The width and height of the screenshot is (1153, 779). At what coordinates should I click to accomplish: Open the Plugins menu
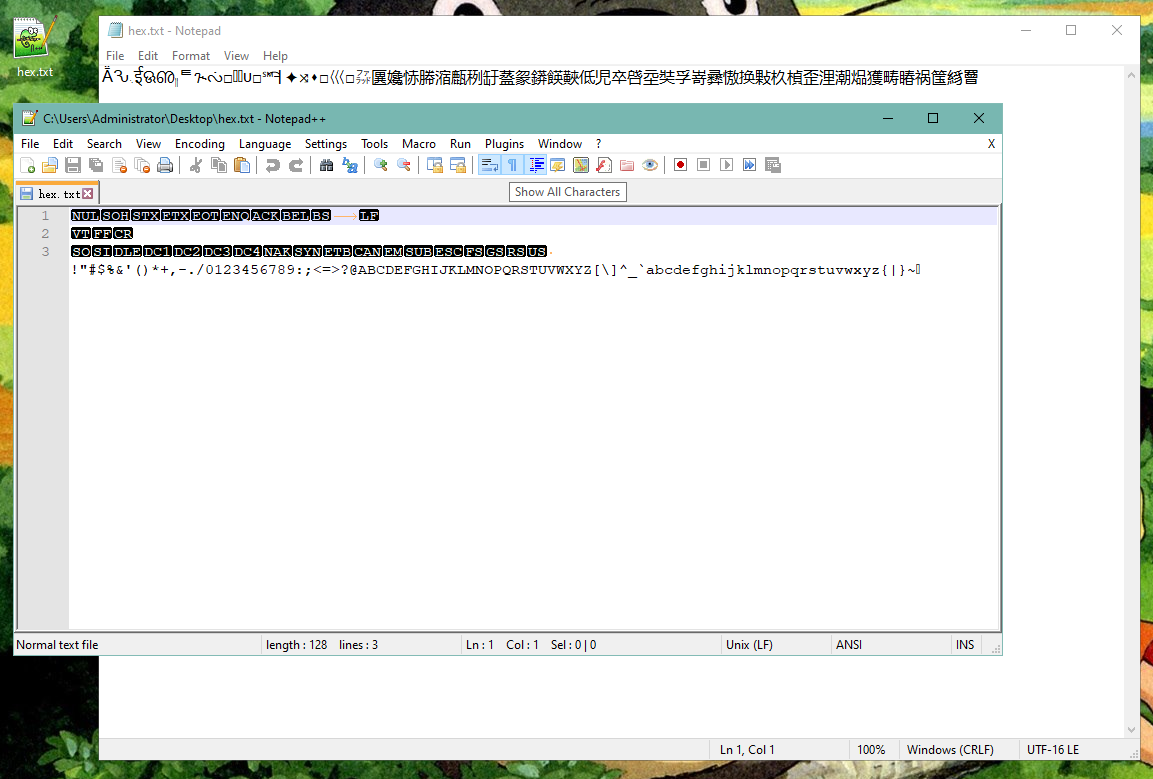[x=504, y=143]
